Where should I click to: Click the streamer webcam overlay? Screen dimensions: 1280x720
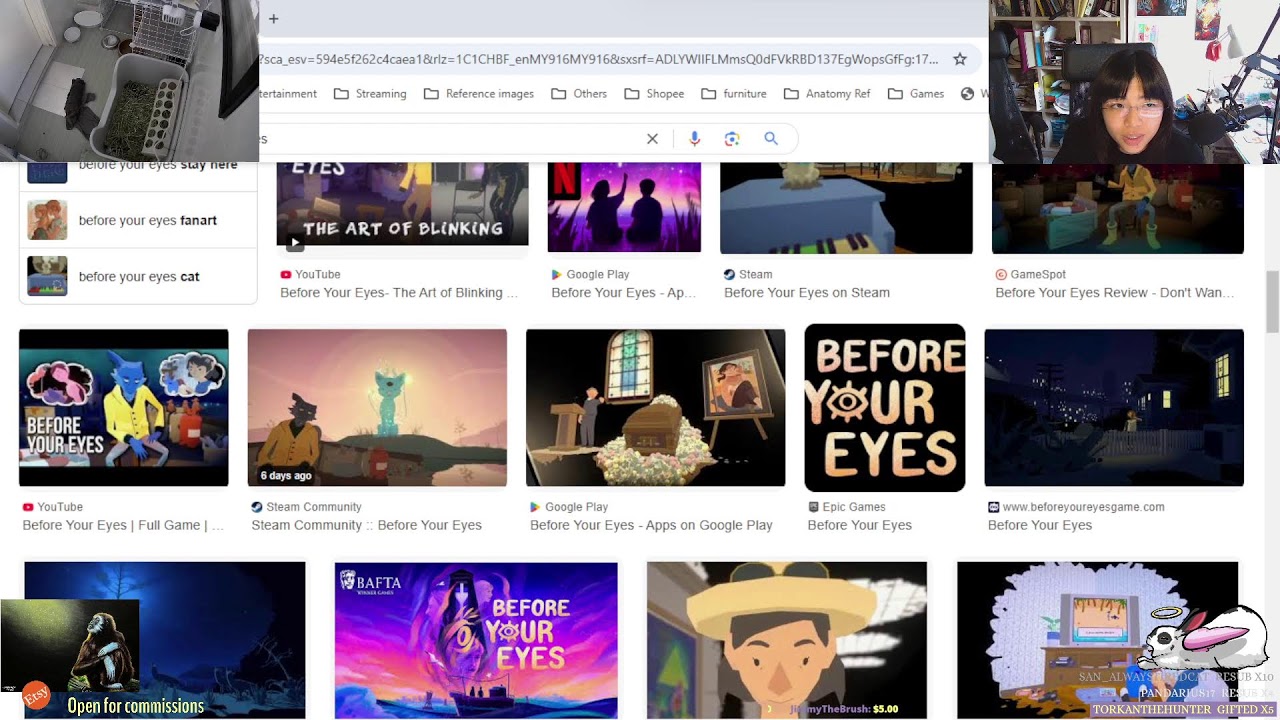coord(1134,81)
